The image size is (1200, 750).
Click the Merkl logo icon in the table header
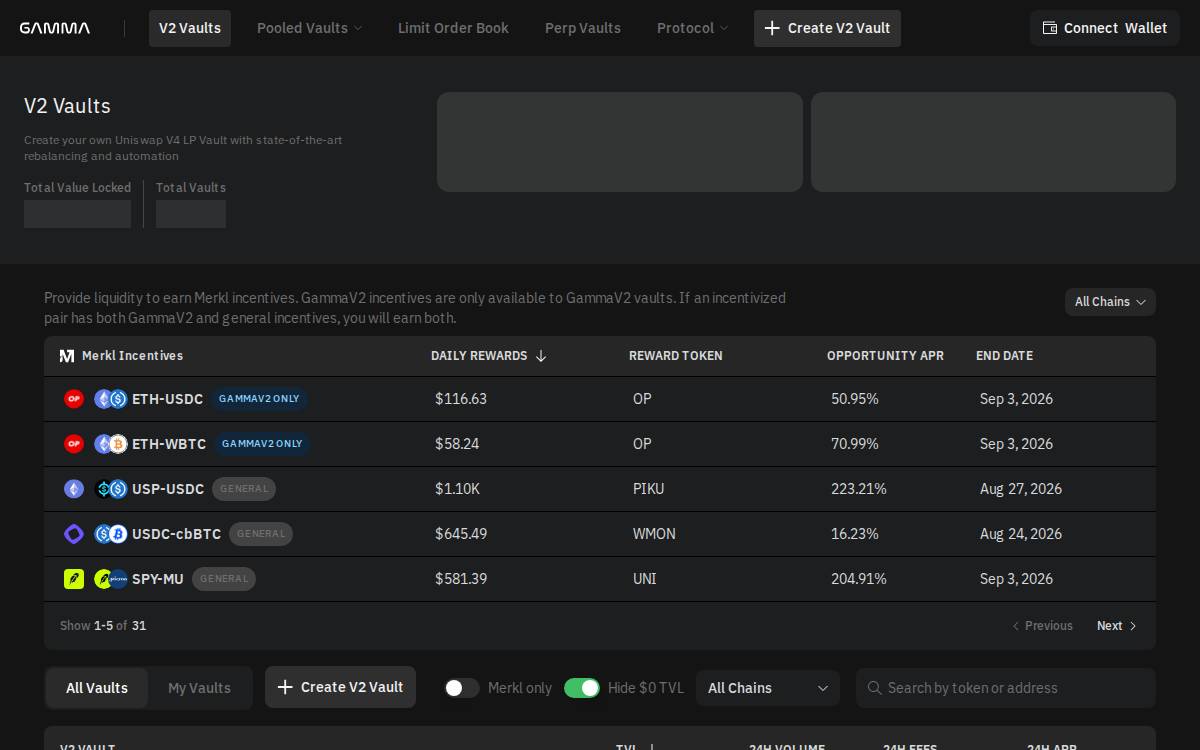67,356
